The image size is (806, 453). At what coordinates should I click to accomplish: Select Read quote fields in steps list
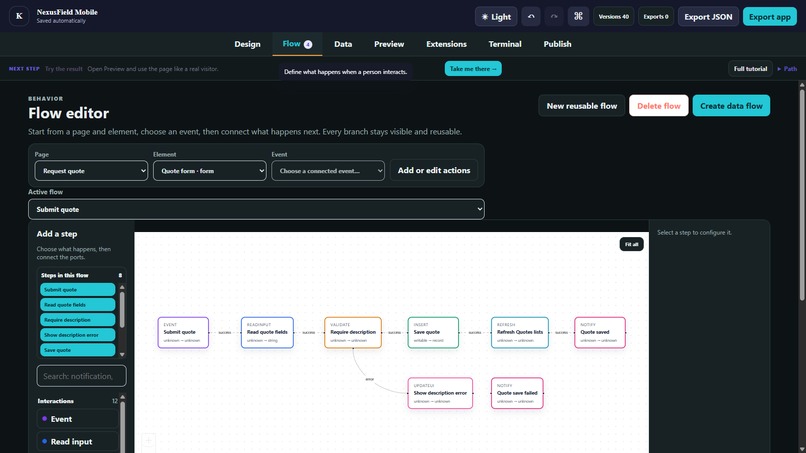(x=78, y=304)
